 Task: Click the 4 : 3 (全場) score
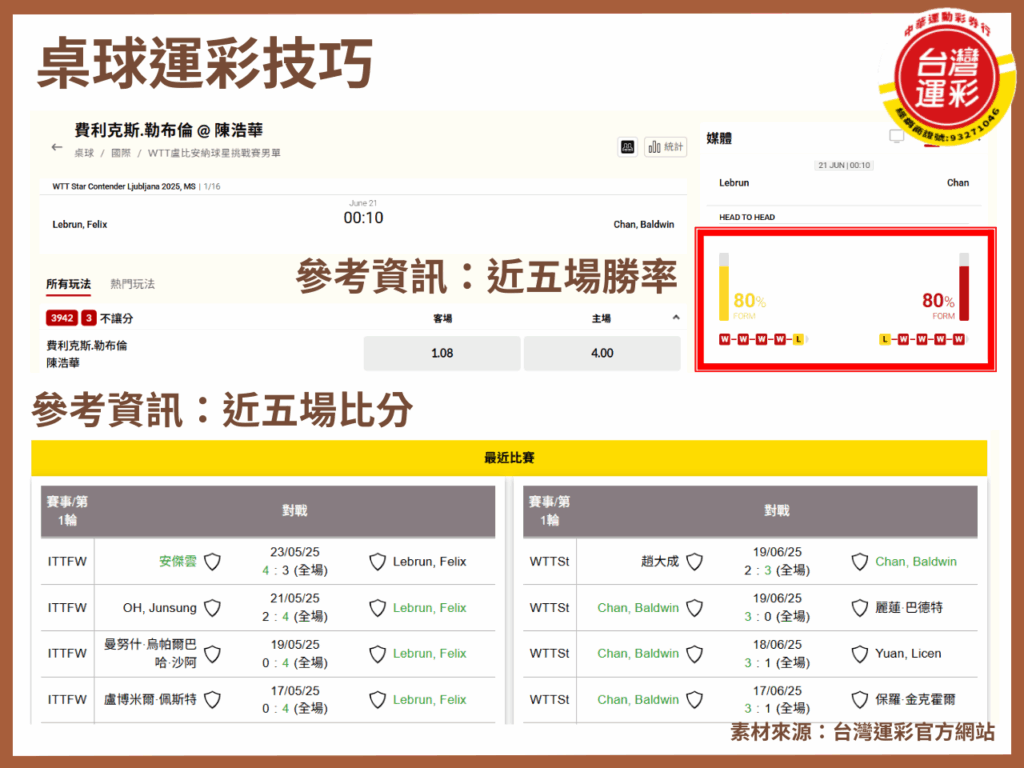[x=295, y=570]
